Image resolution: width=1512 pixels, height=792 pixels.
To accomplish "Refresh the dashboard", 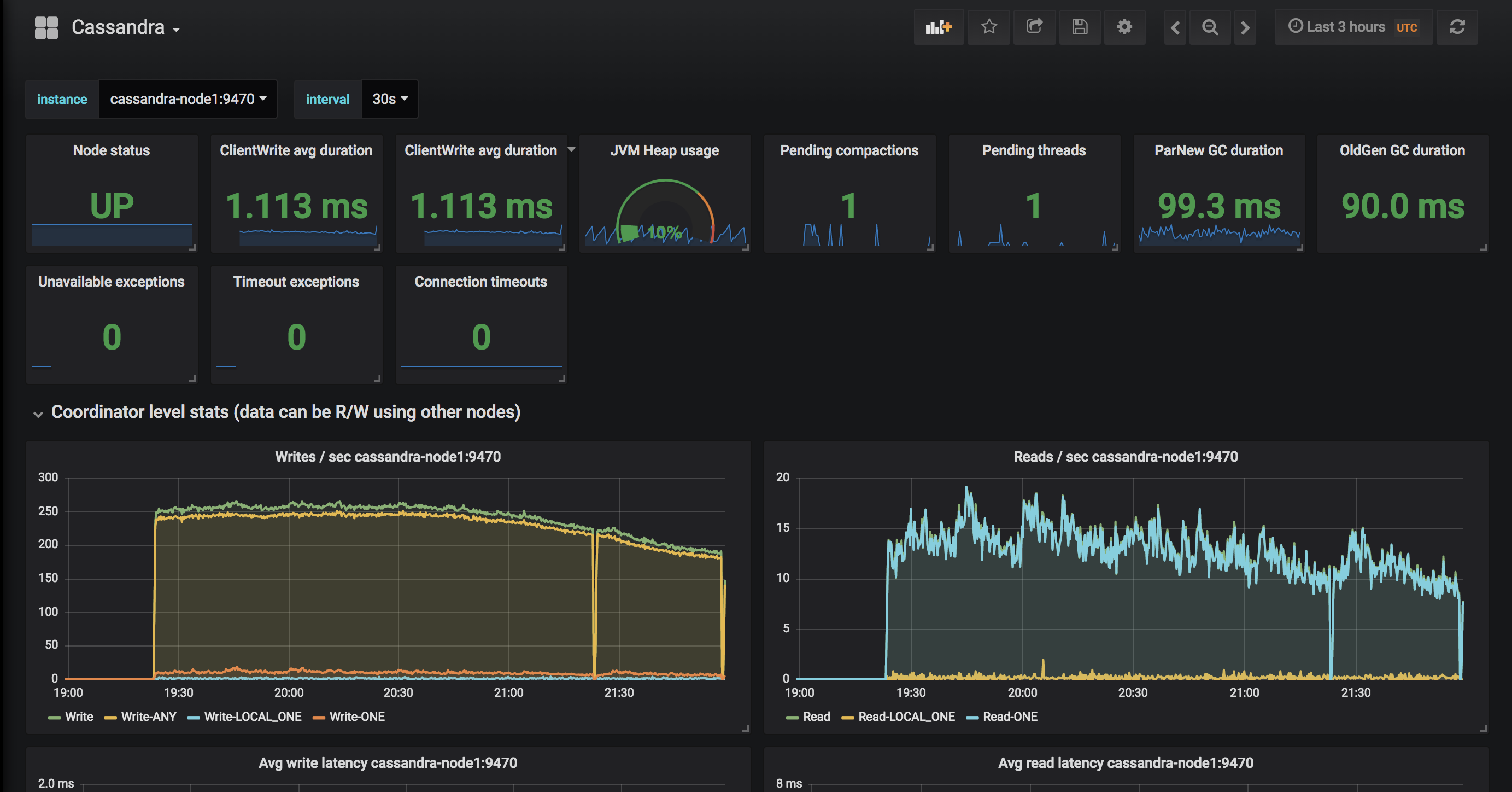I will pyautogui.click(x=1457, y=27).
